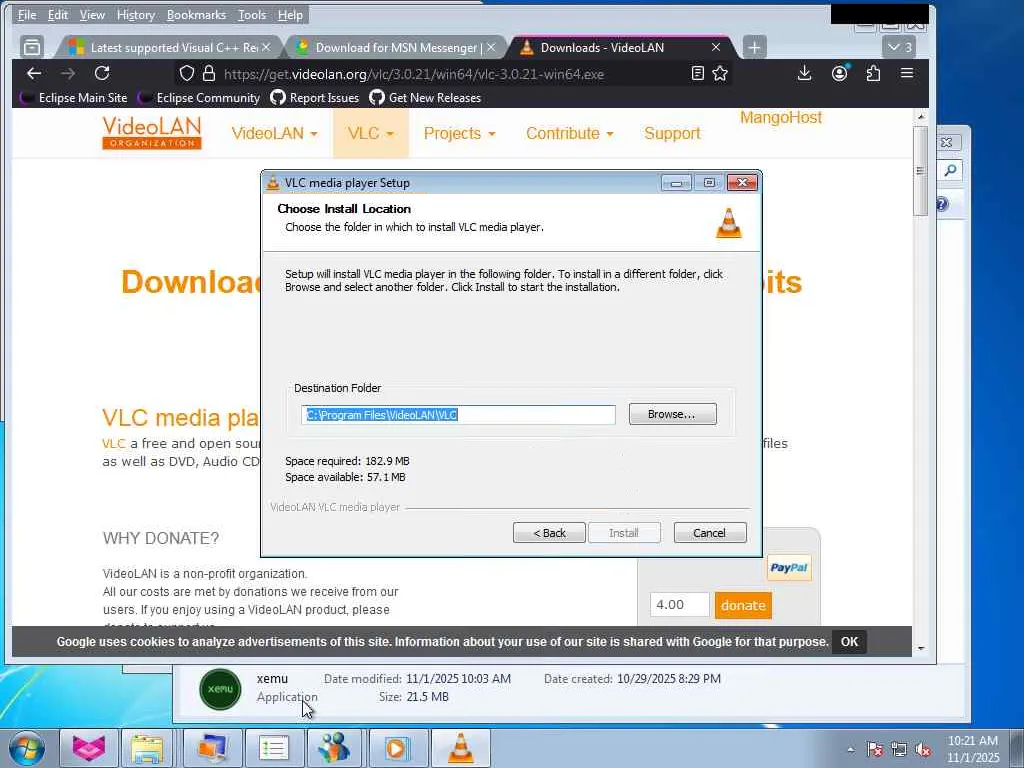Viewport: 1024px width, 768px height.
Task: Open the Edit menu
Action: click(x=57, y=14)
